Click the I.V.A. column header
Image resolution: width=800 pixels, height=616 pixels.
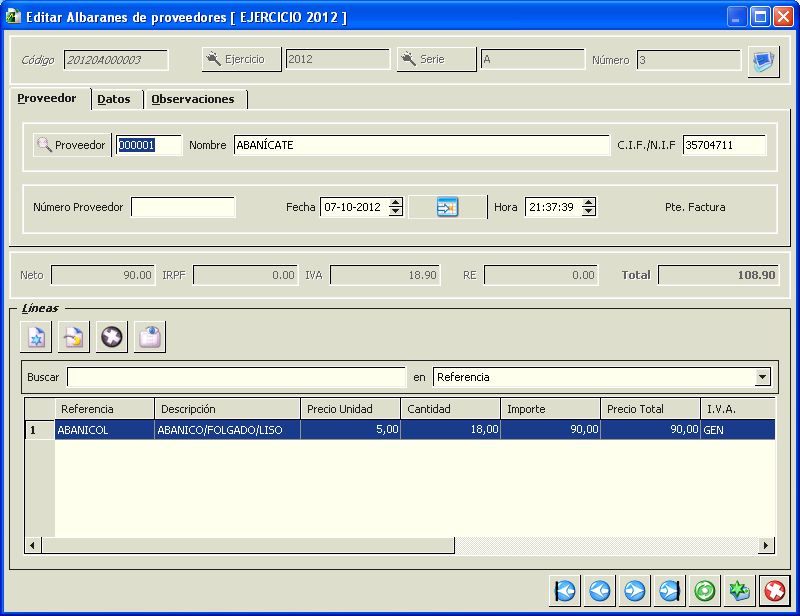(x=738, y=409)
